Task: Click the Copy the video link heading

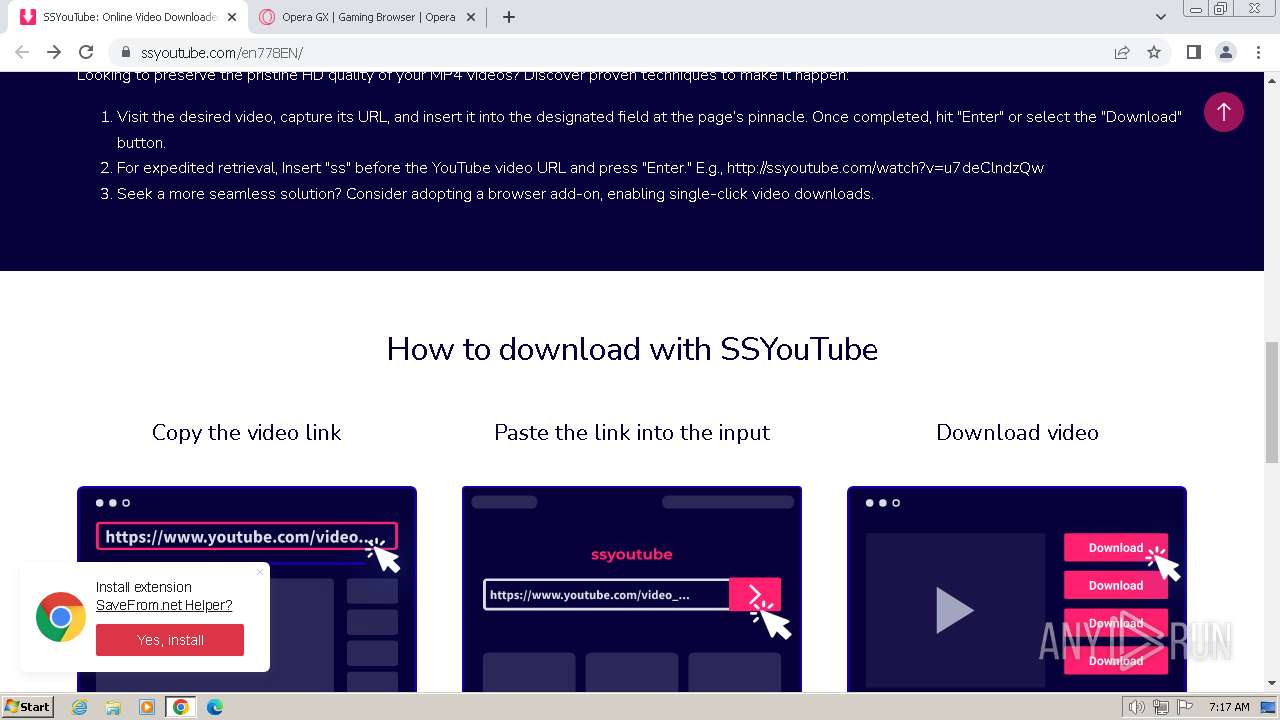Action: tap(246, 432)
